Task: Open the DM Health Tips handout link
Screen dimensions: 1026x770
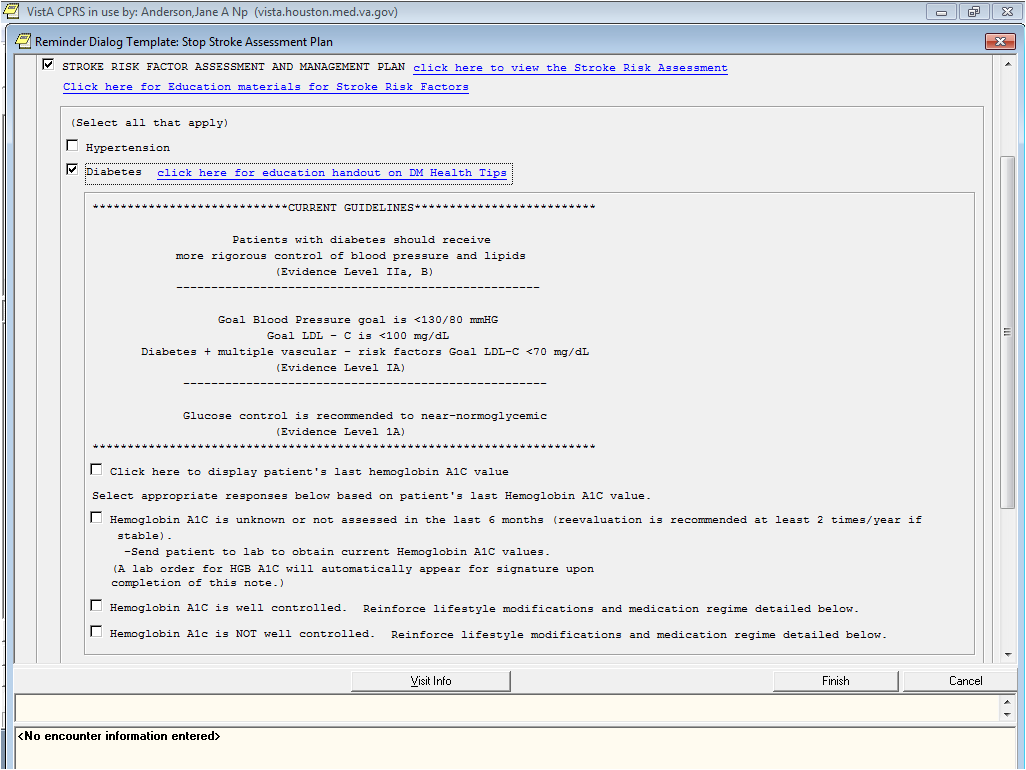Action: click(x=331, y=173)
